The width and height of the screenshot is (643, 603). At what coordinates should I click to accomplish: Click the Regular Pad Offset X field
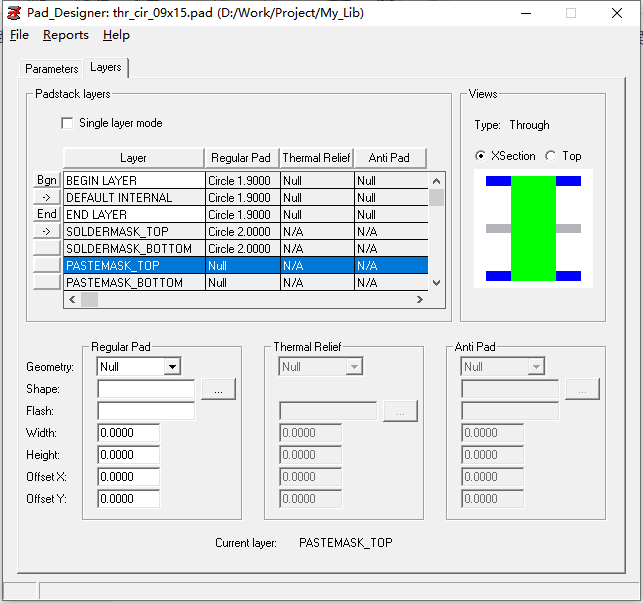tap(129, 477)
